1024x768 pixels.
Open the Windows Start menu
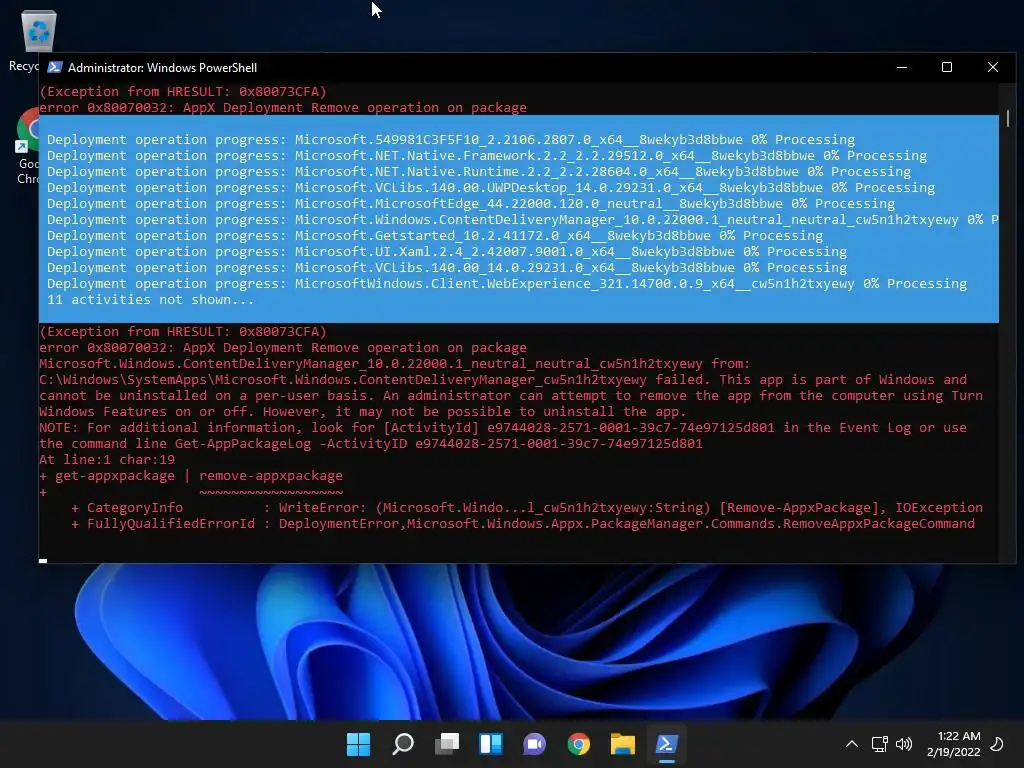(x=358, y=744)
